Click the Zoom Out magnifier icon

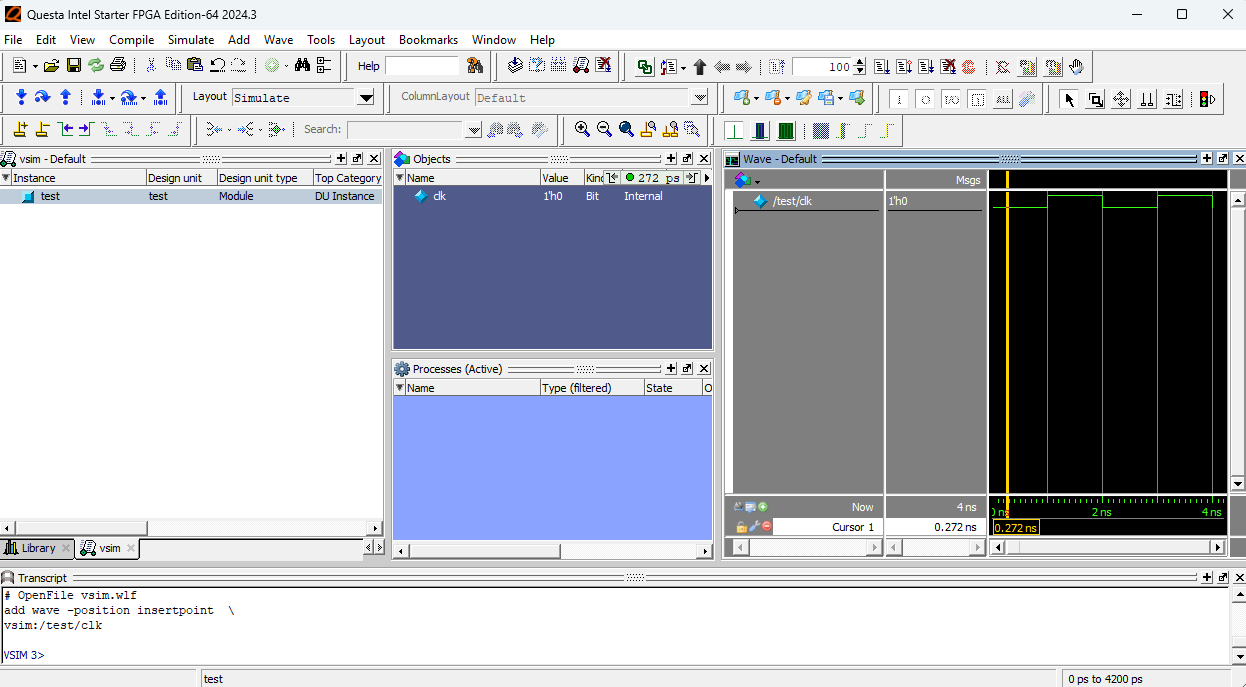pyautogui.click(x=604, y=129)
